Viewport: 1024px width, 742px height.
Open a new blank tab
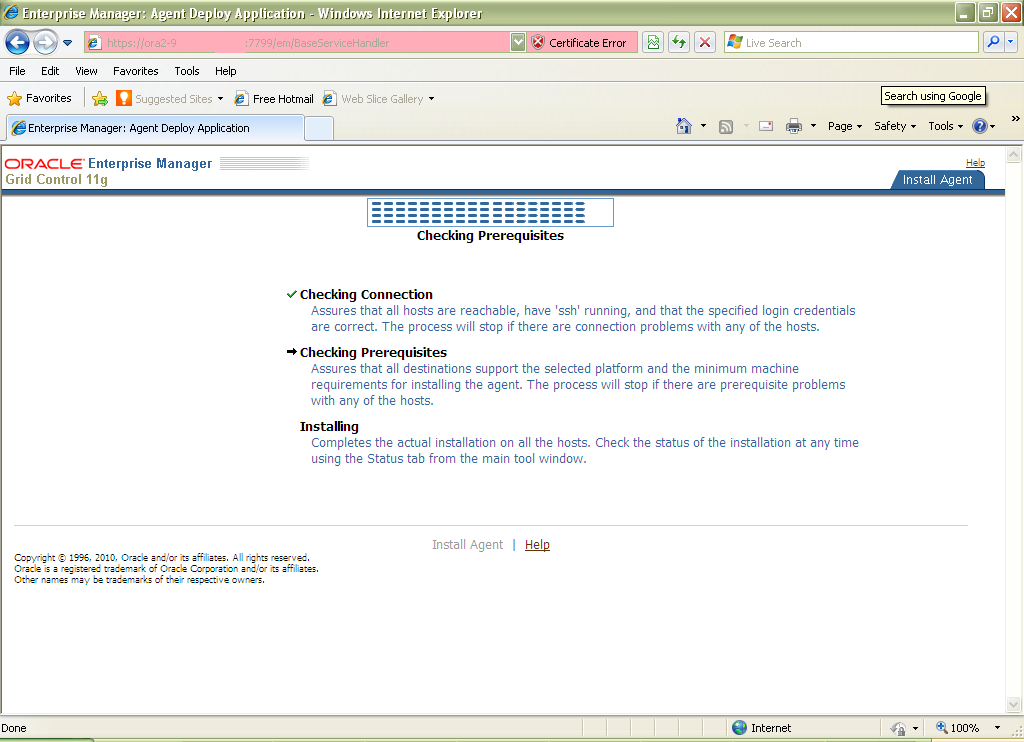319,128
